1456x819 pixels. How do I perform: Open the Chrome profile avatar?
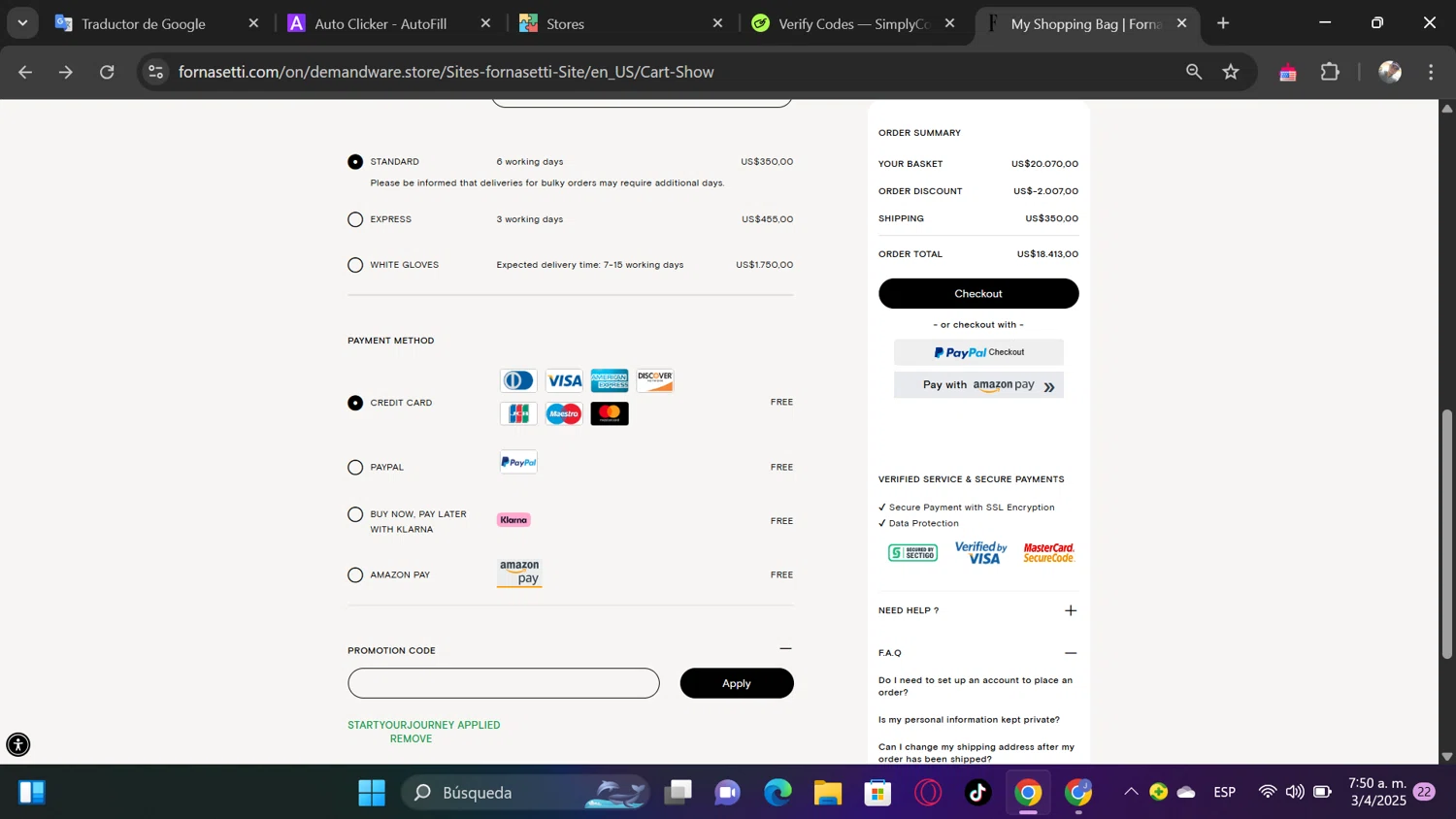(1390, 72)
